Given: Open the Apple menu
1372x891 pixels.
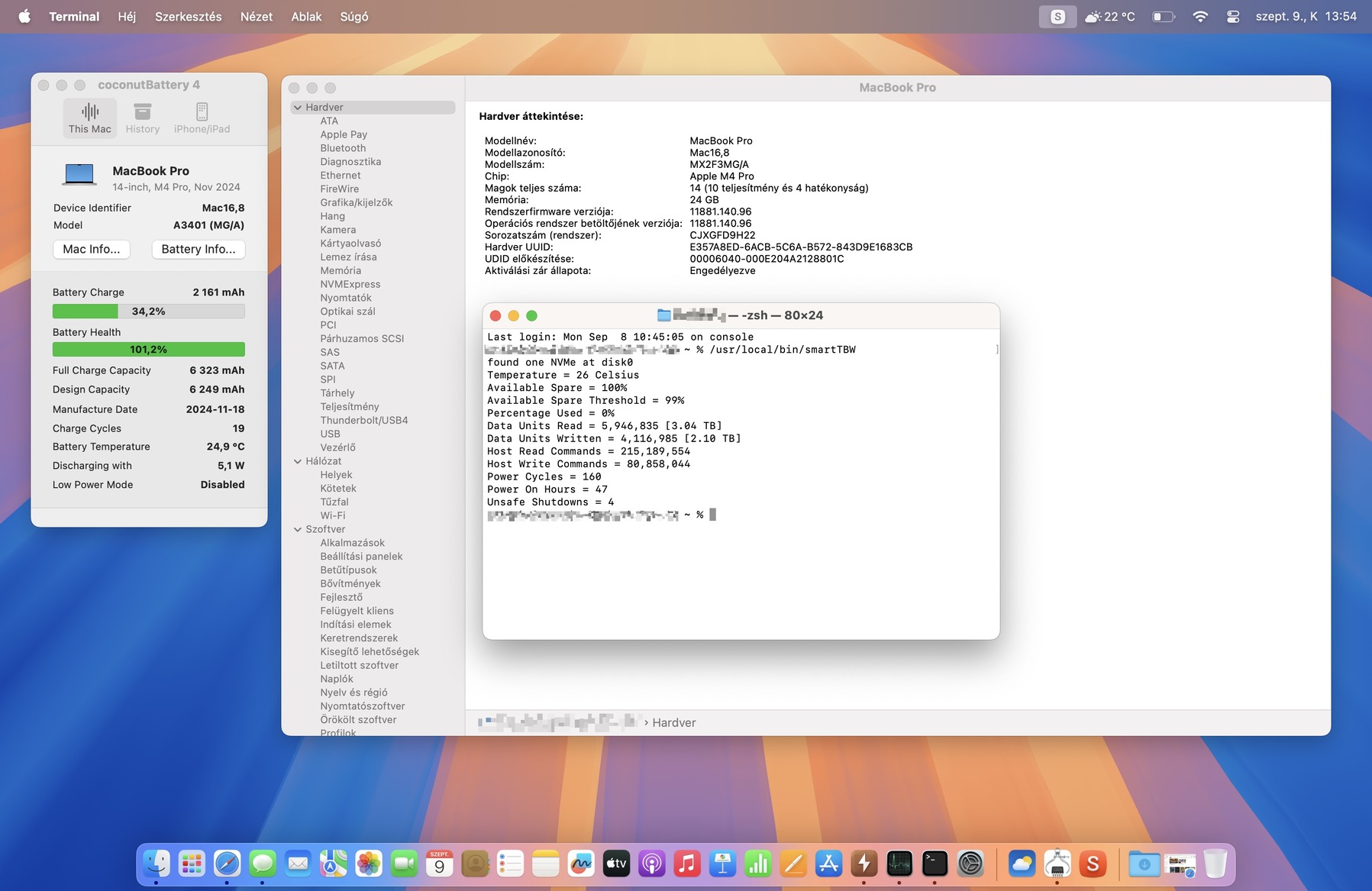Looking at the screenshot, I should (24, 16).
